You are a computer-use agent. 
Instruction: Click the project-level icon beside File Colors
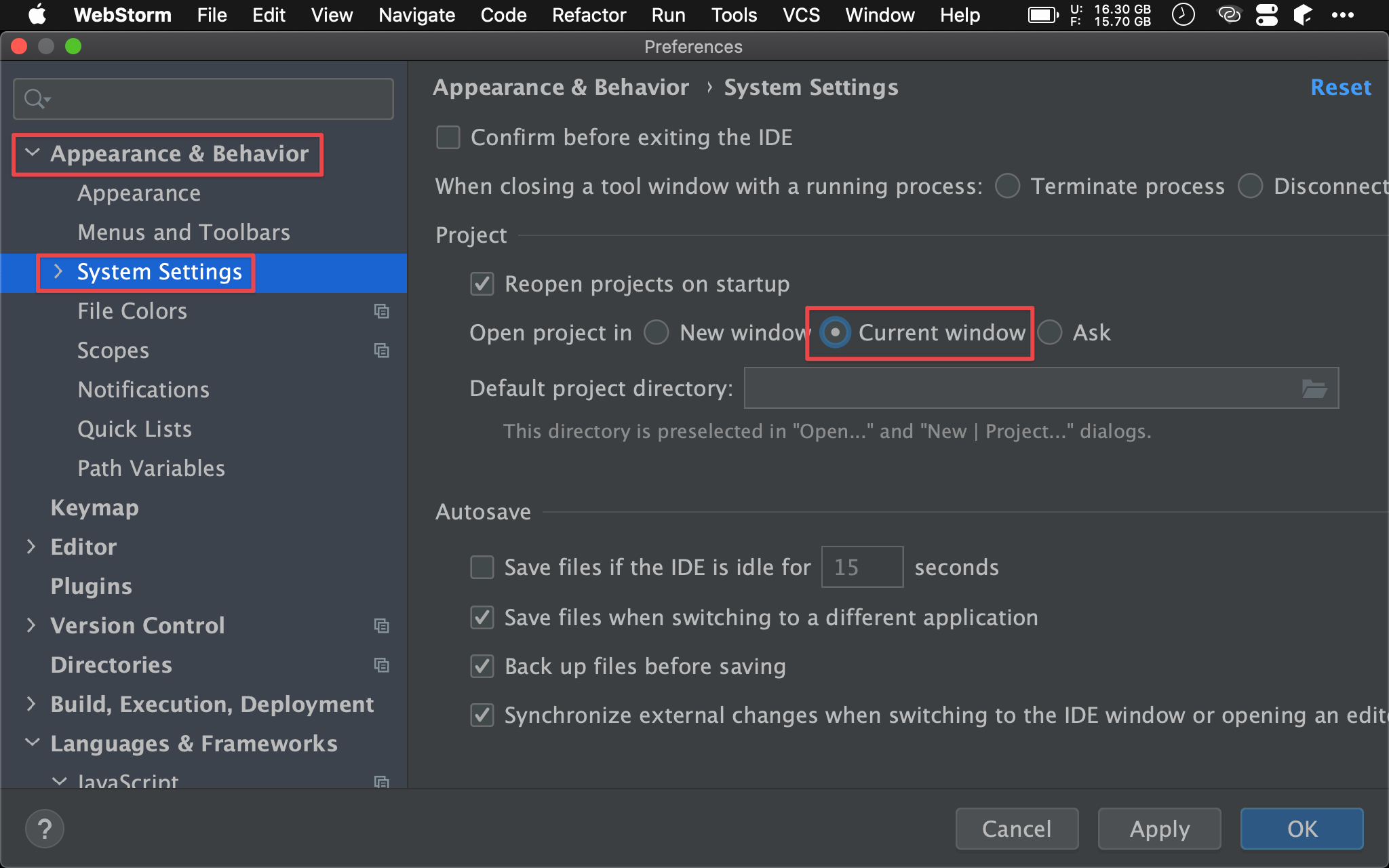[x=382, y=311]
